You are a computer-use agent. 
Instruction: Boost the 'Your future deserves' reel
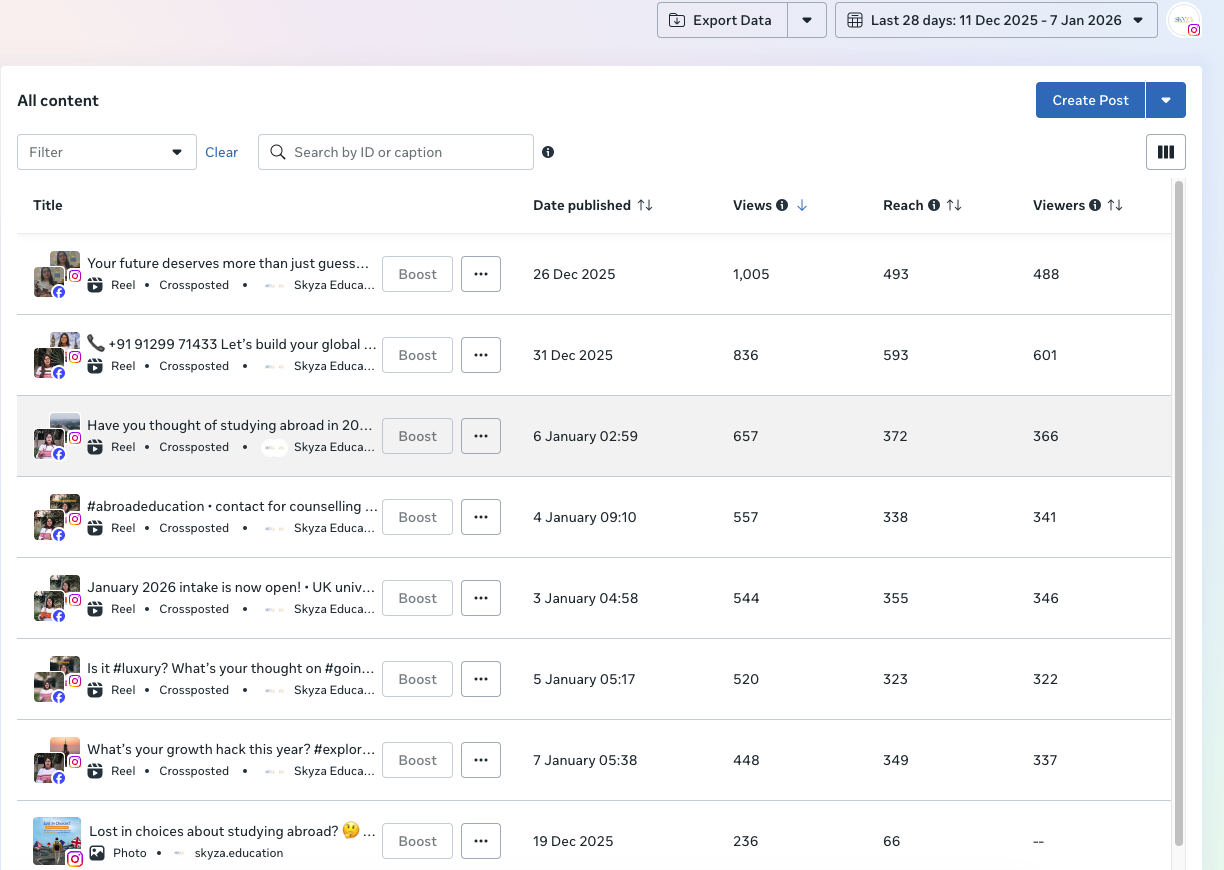pyautogui.click(x=418, y=274)
